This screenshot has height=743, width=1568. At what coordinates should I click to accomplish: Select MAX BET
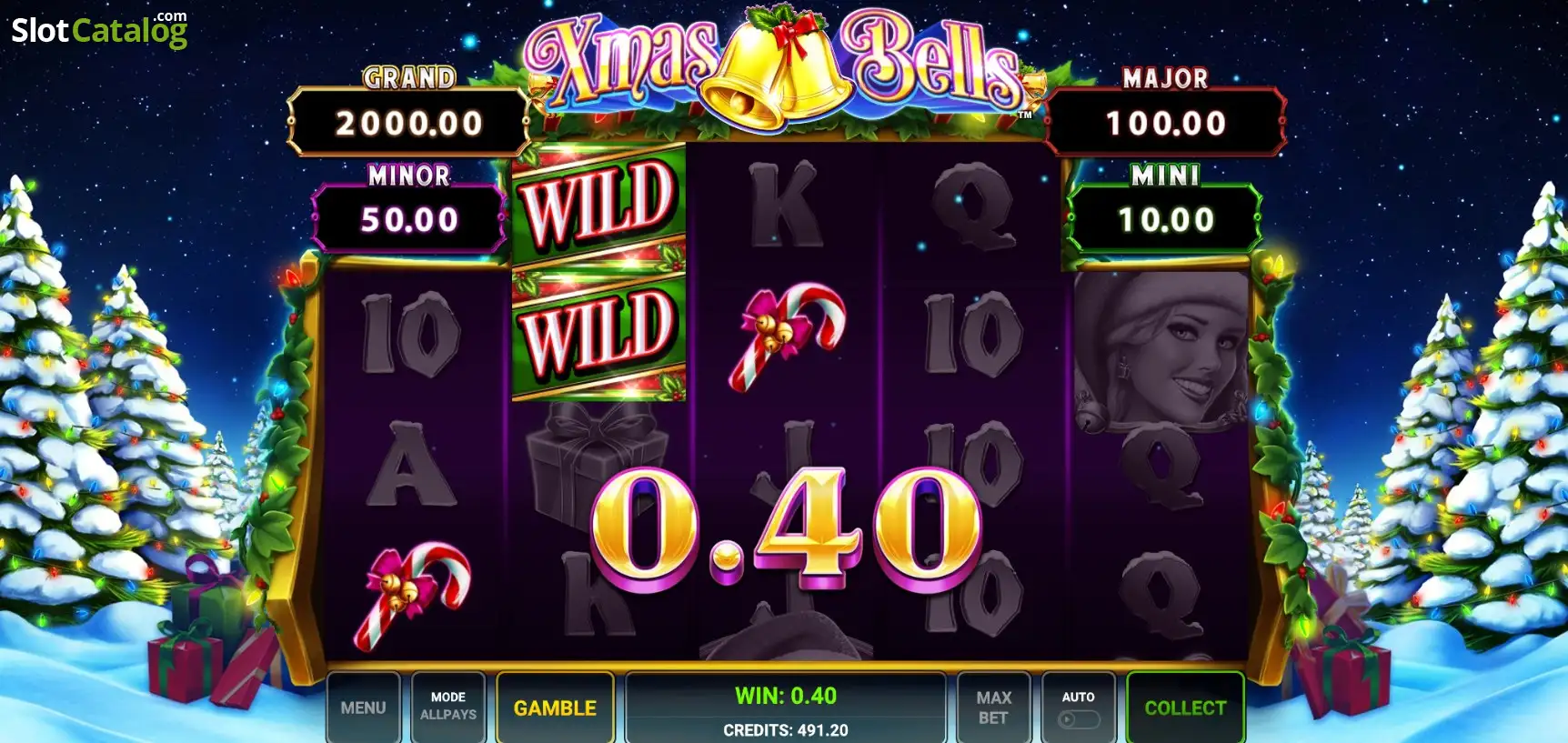993,708
